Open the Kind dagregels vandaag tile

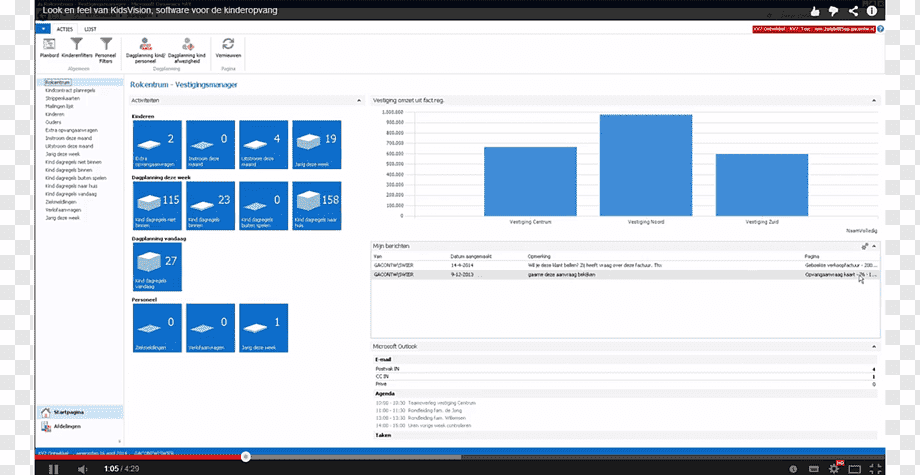[x=157, y=267]
